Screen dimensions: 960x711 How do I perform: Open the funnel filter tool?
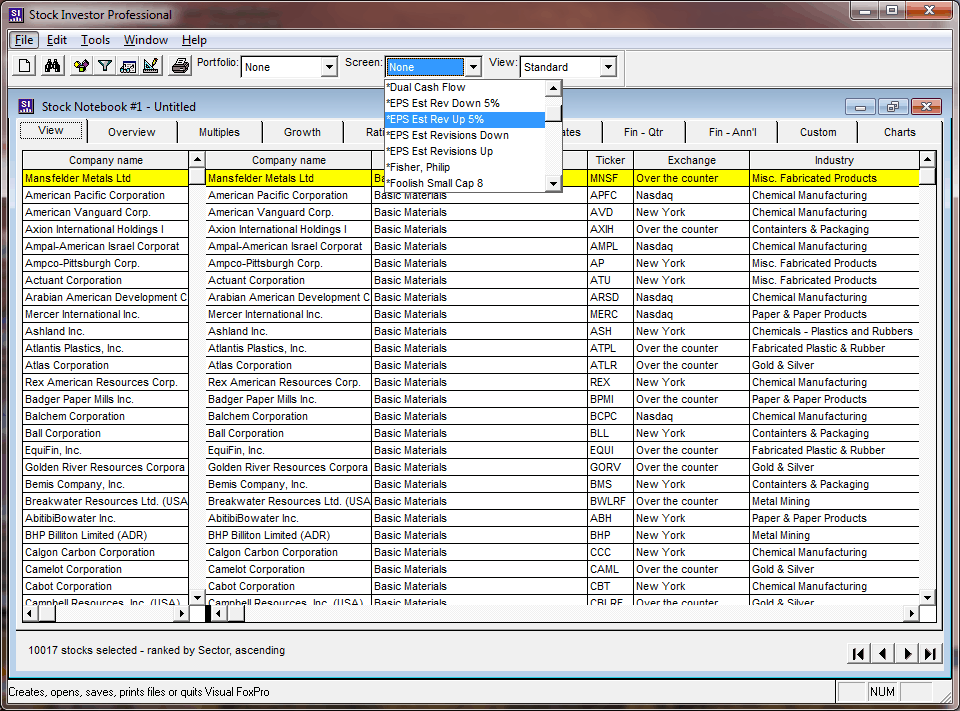tap(104, 67)
